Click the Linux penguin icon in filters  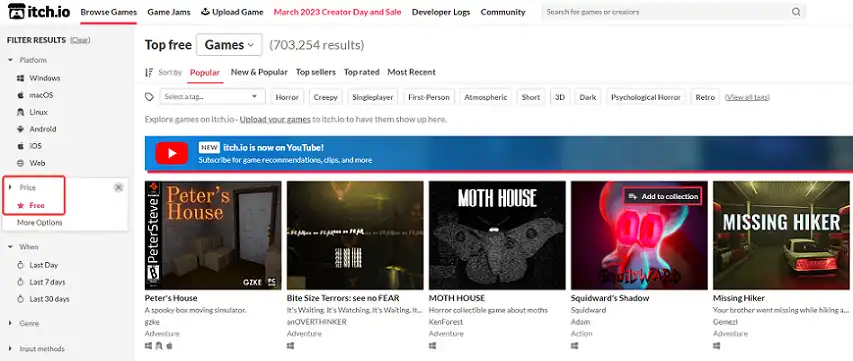pos(20,112)
